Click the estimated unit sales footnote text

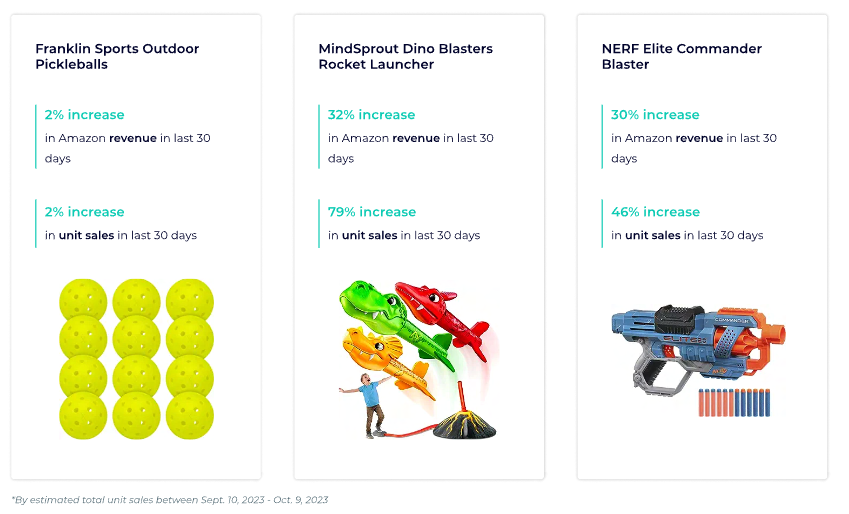coord(170,499)
